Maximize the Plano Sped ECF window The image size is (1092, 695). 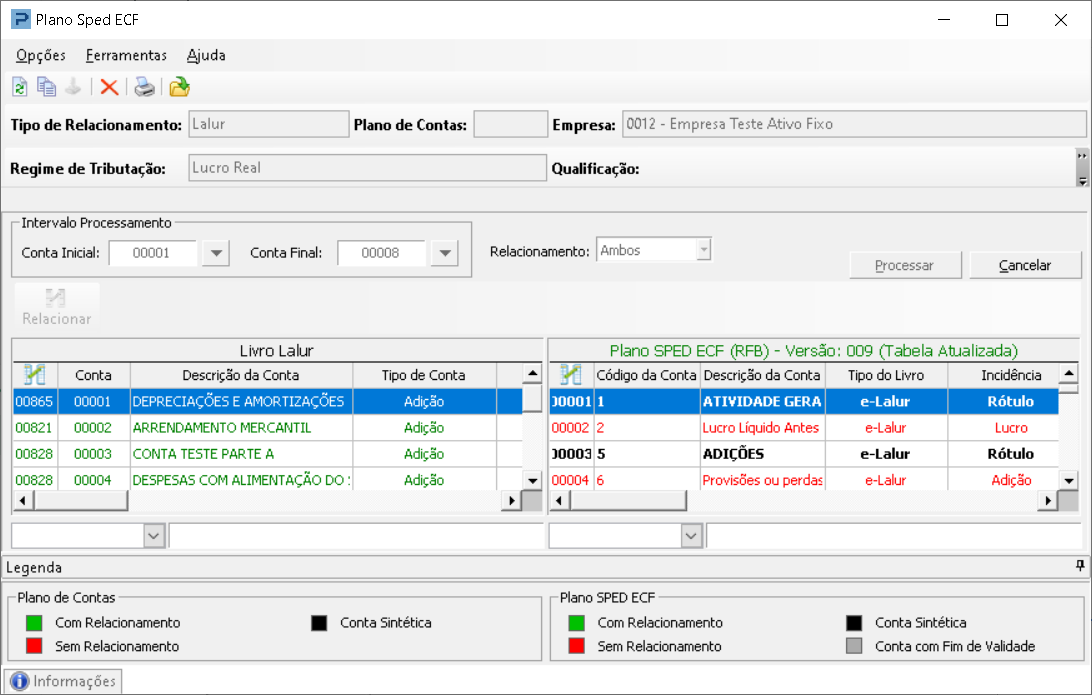click(1001, 20)
